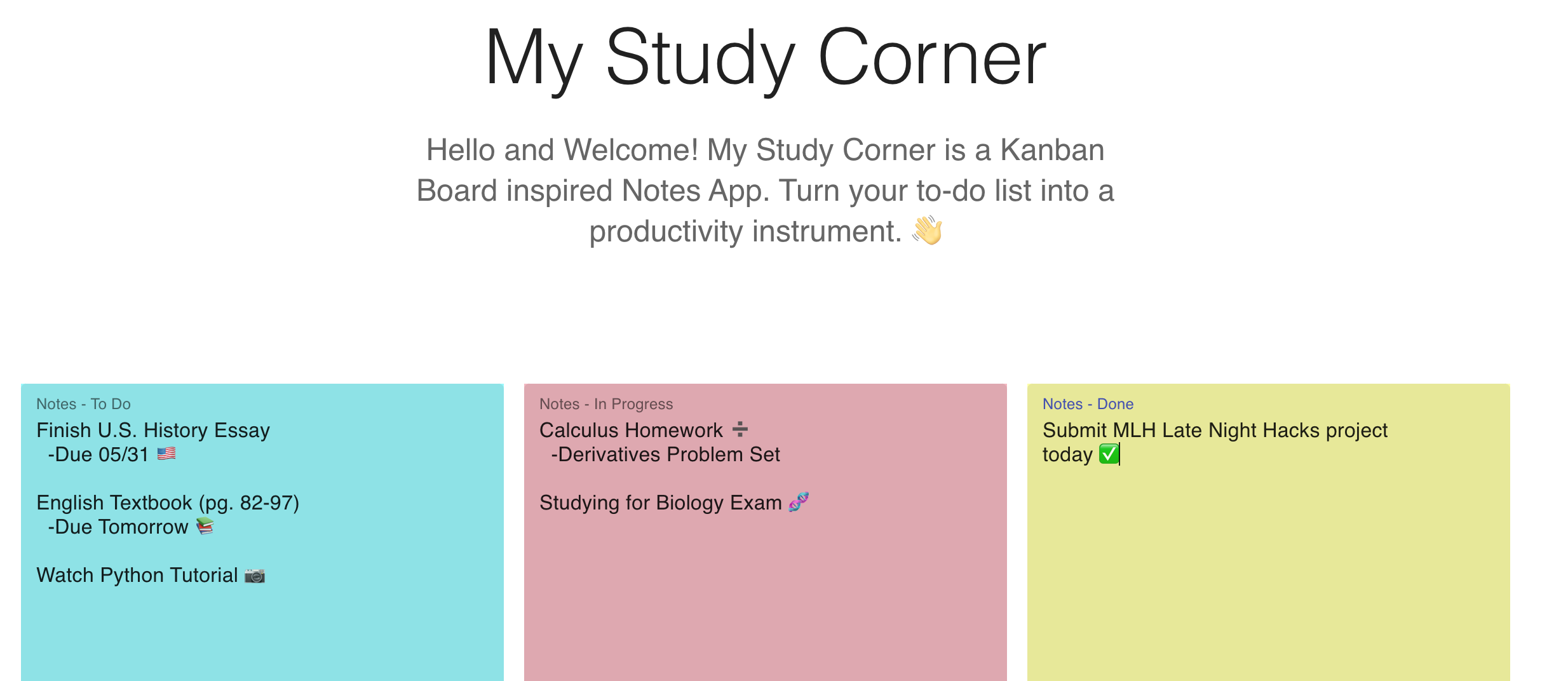
Task: Click empty area of the pink In Progress note
Action: click(766, 597)
